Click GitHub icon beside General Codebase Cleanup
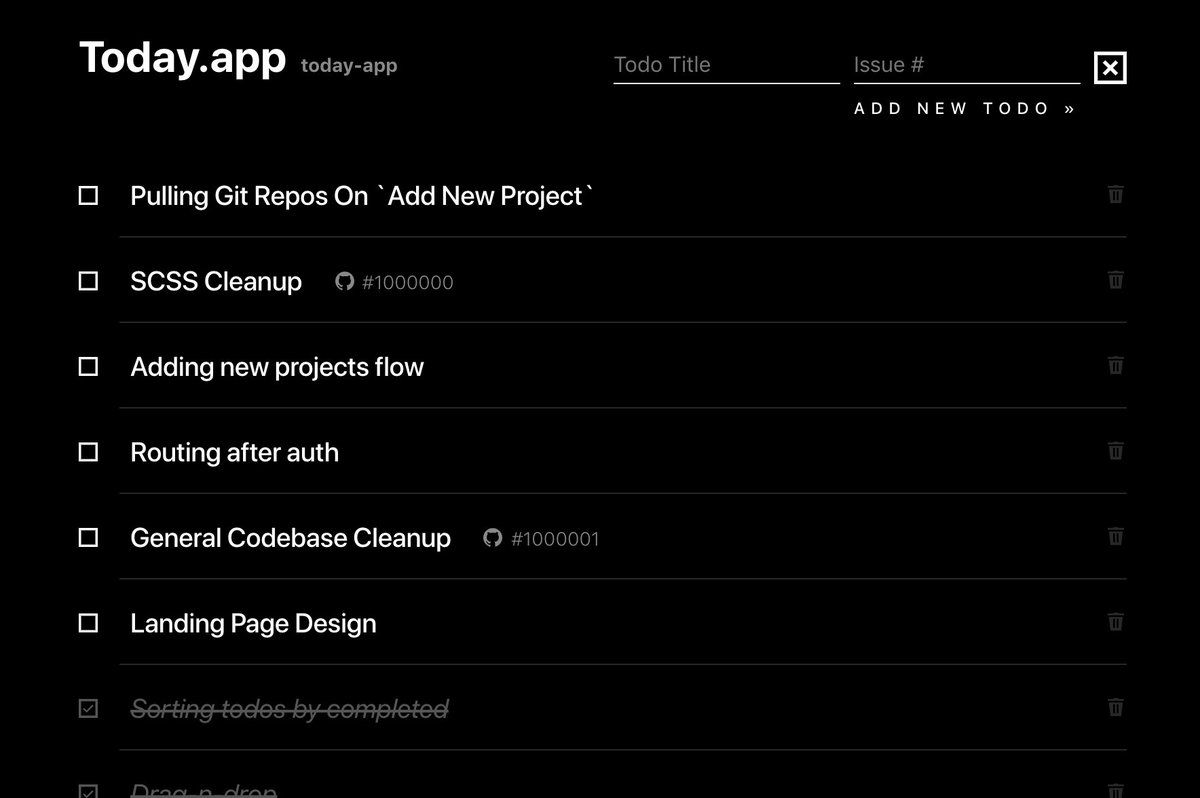The width and height of the screenshot is (1200, 798). point(492,538)
